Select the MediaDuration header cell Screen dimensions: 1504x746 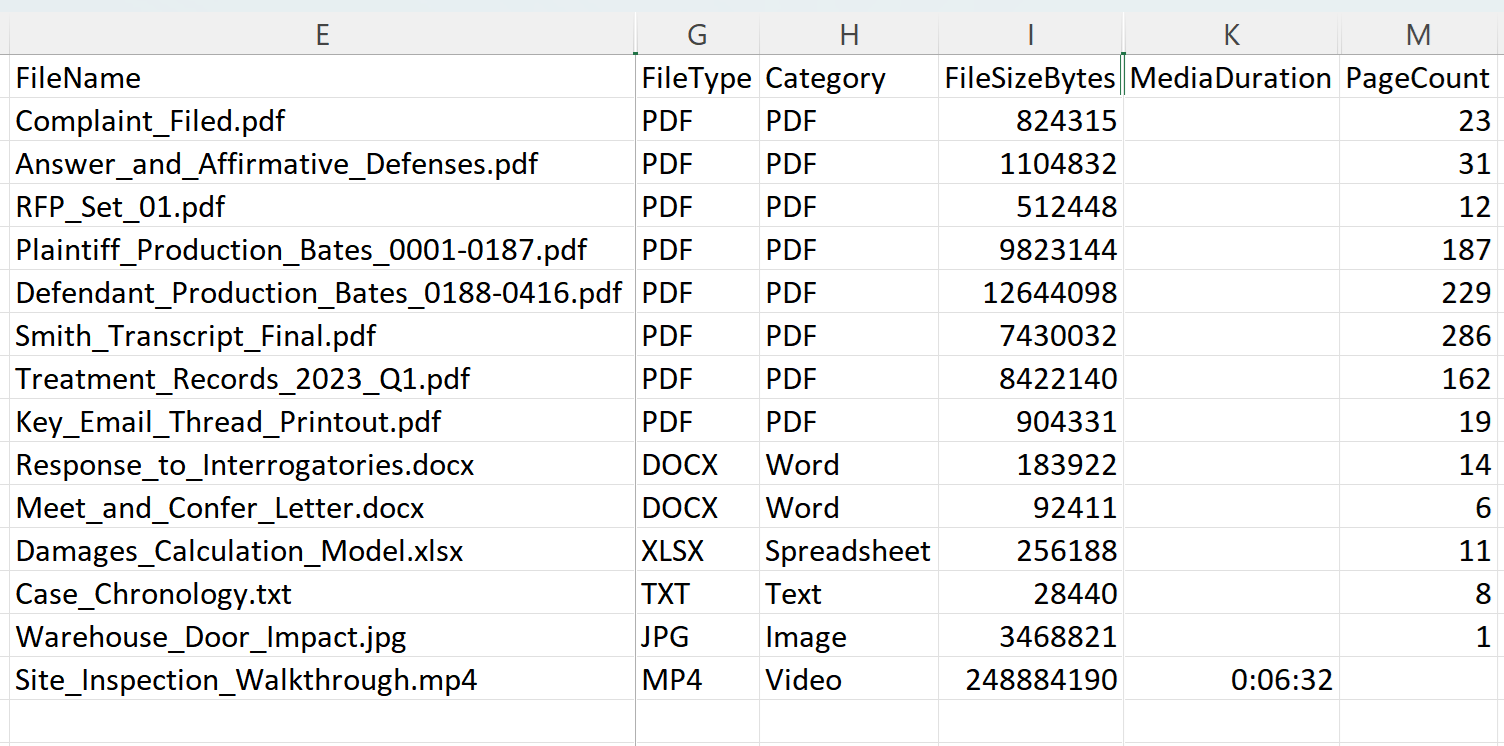point(1231,78)
